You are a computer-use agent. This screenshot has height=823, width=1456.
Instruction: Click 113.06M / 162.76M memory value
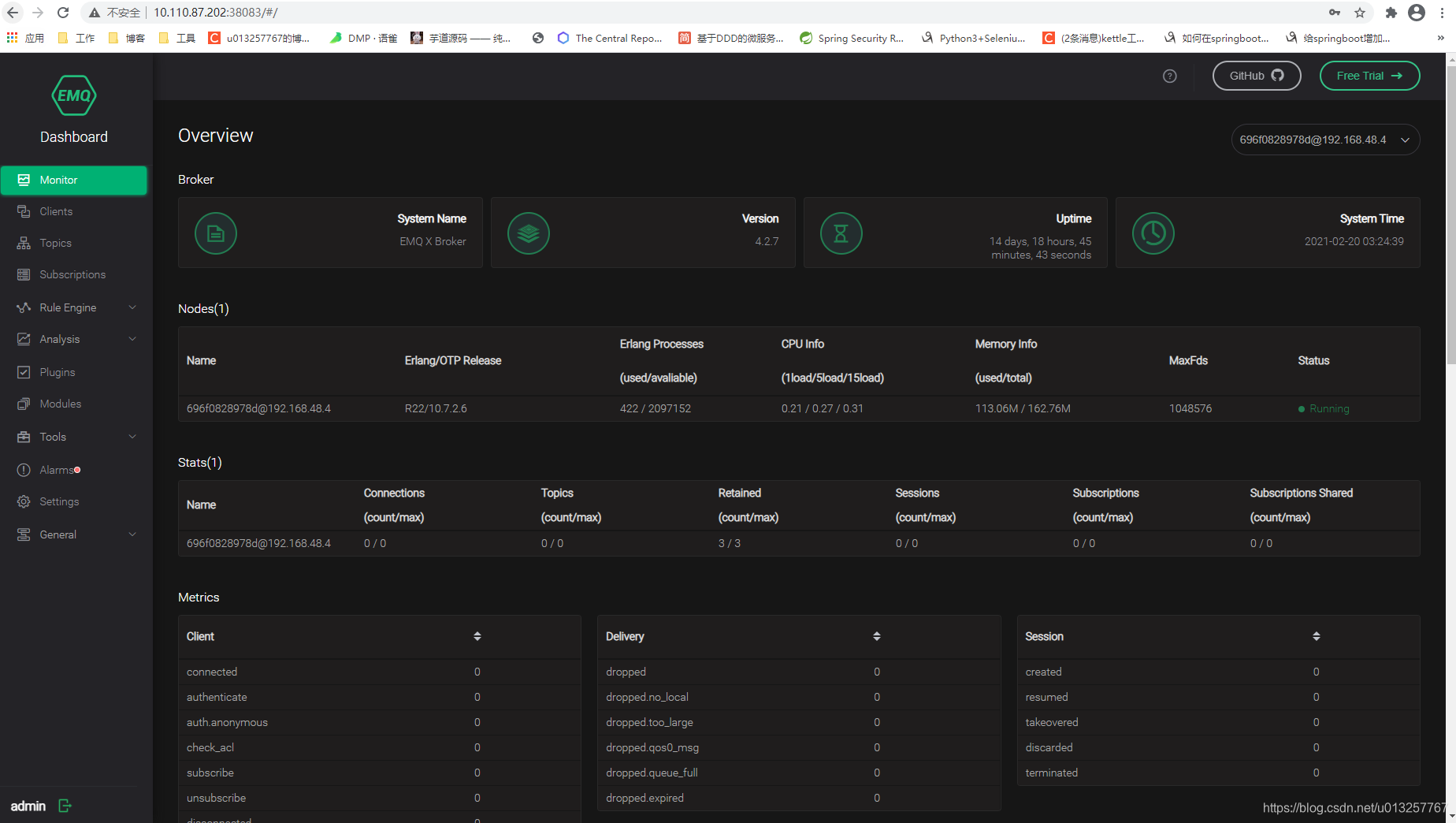click(1023, 408)
